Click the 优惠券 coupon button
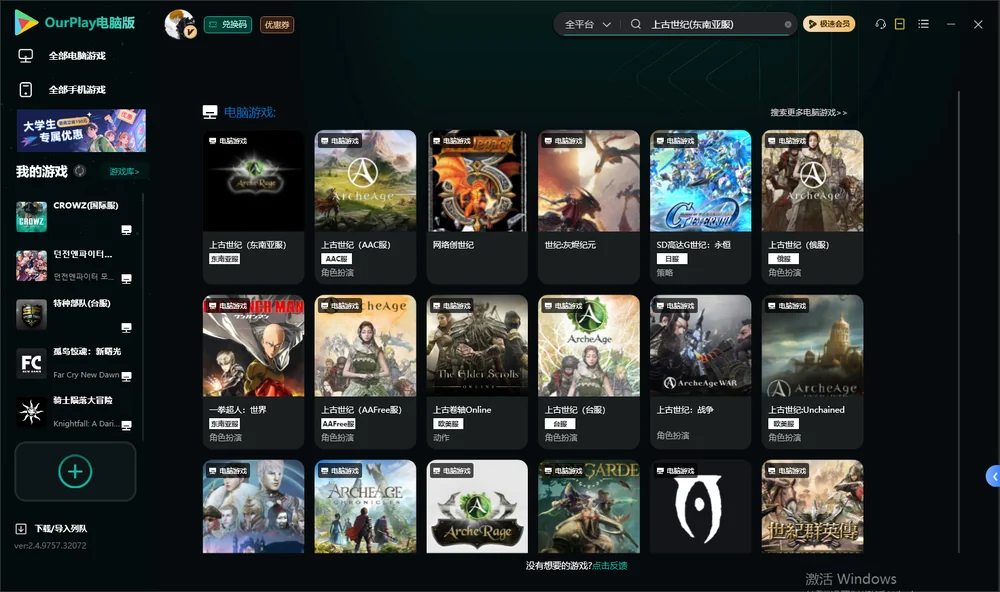Image resolution: width=1000 pixels, height=592 pixels. click(x=277, y=25)
